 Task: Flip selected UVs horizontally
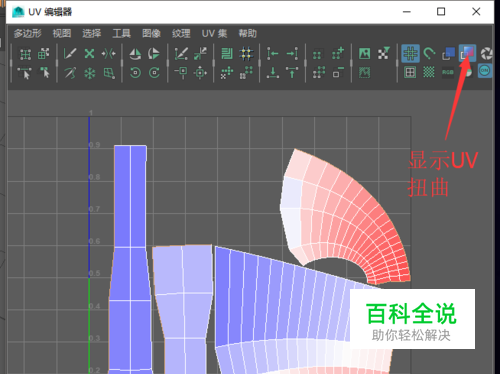tap(135, 54)
